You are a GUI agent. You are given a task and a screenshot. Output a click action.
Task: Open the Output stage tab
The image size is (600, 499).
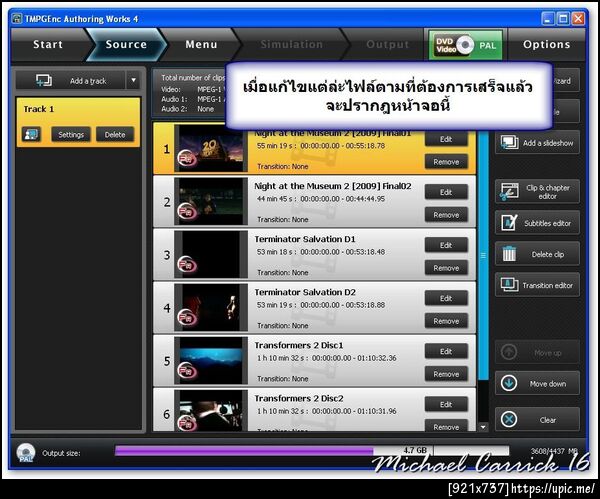[387, 44]
